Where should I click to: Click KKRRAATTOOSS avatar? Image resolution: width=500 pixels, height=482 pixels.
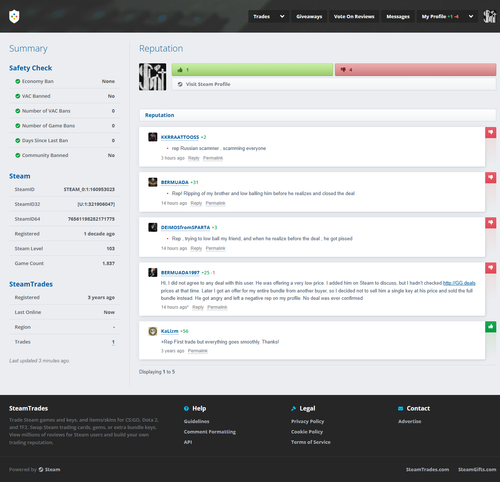coord(153,137)
